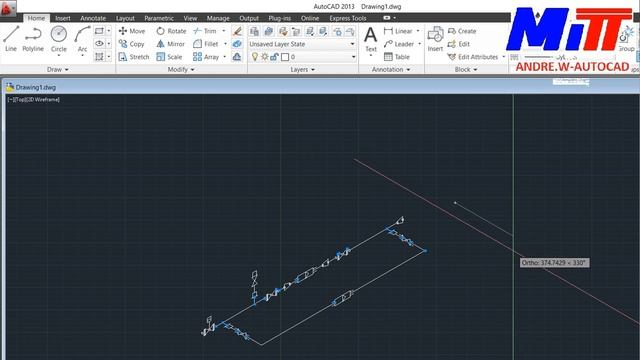The image size is (640, 360).
Task: Select the Arc drawing tool
Action: pos(82,39)
